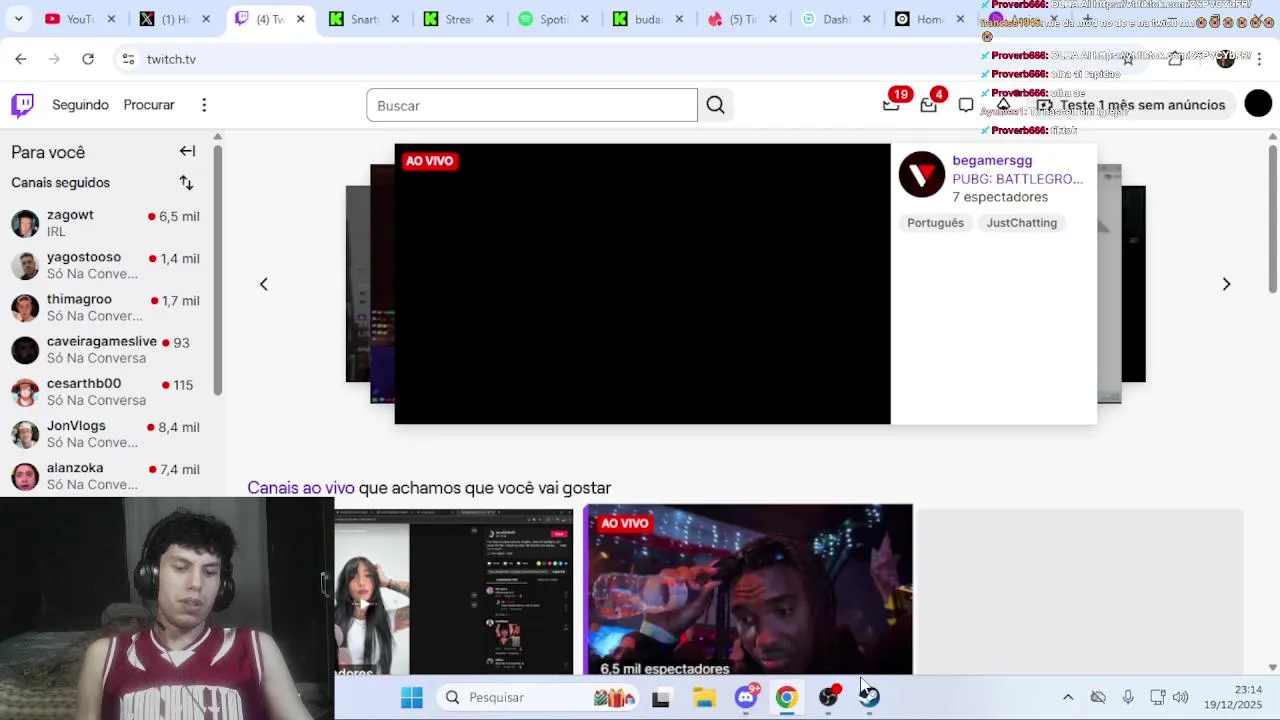Sort followed channels with arrows icon
This screenshot has height=720, width=1280.
coord(186,182)
